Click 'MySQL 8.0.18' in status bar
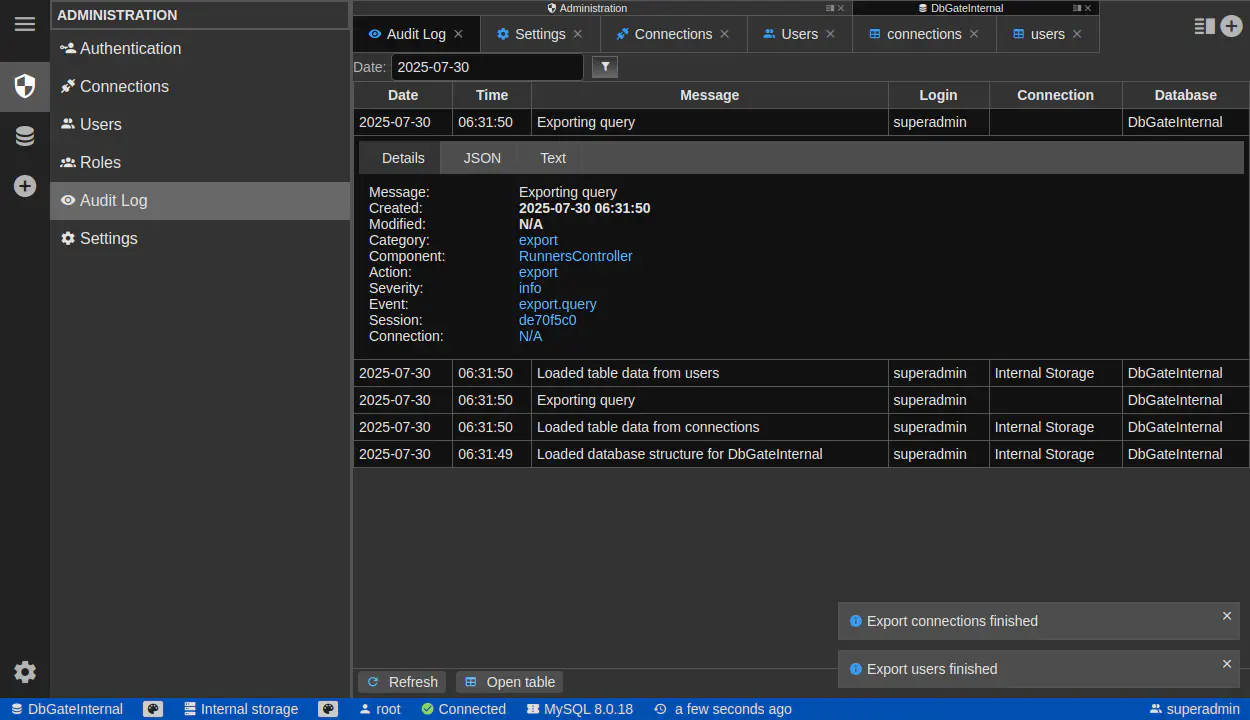This screenshot has height=720, width=1250. click(579, 709)
